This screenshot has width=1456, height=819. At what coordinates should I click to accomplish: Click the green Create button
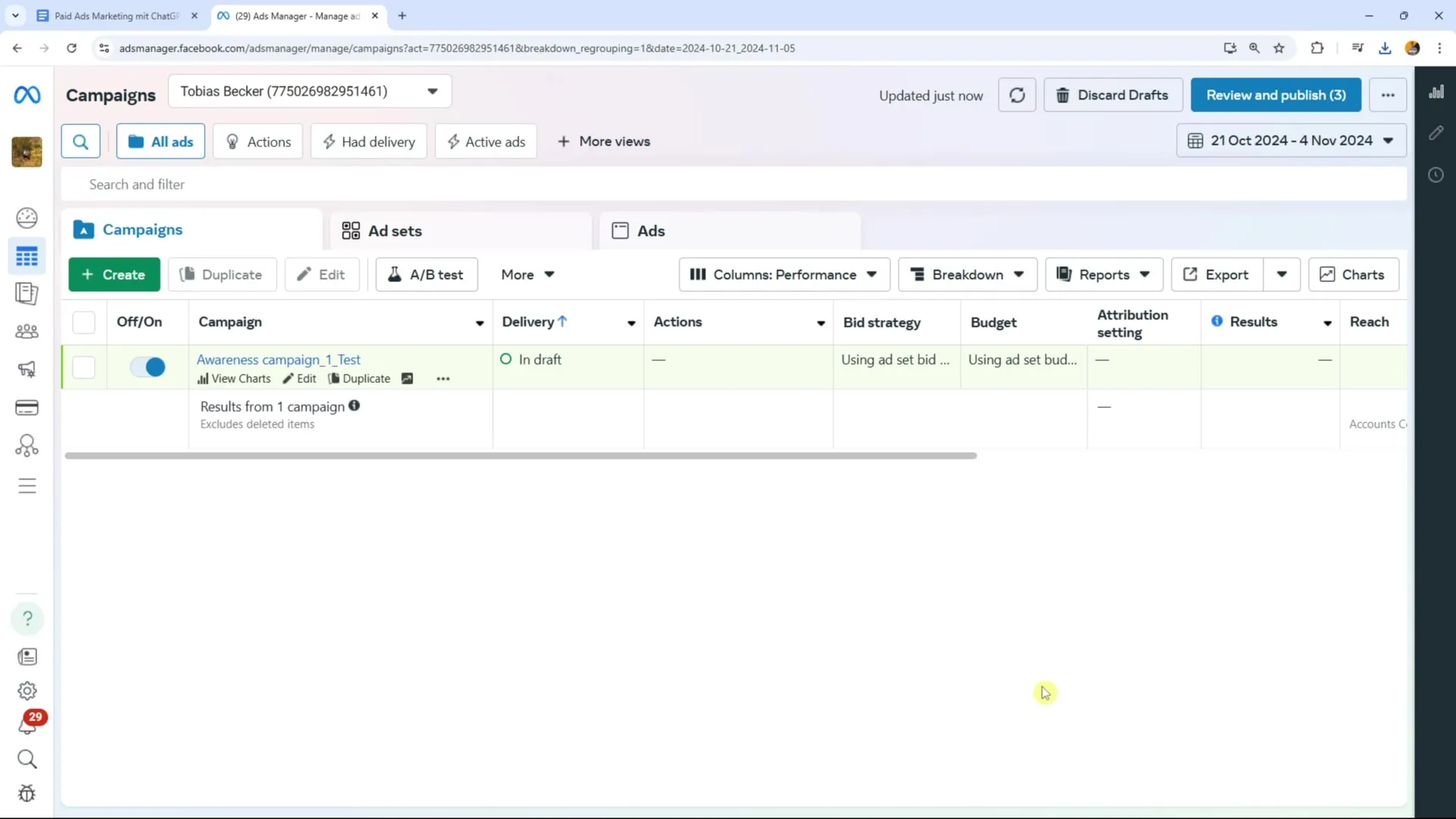tap(115, 275)
